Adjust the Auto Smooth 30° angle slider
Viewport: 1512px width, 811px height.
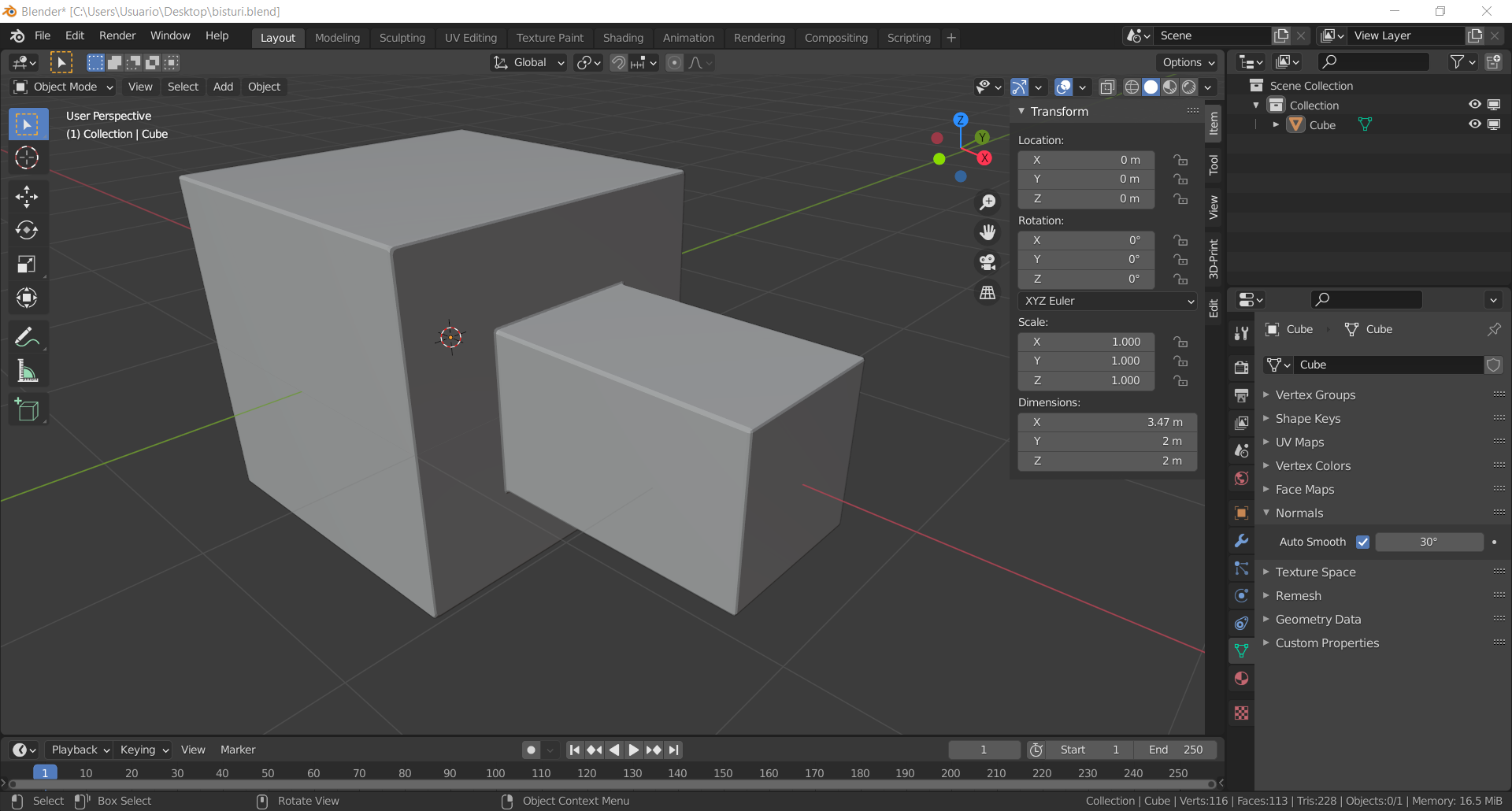[x=1429, y=542]
